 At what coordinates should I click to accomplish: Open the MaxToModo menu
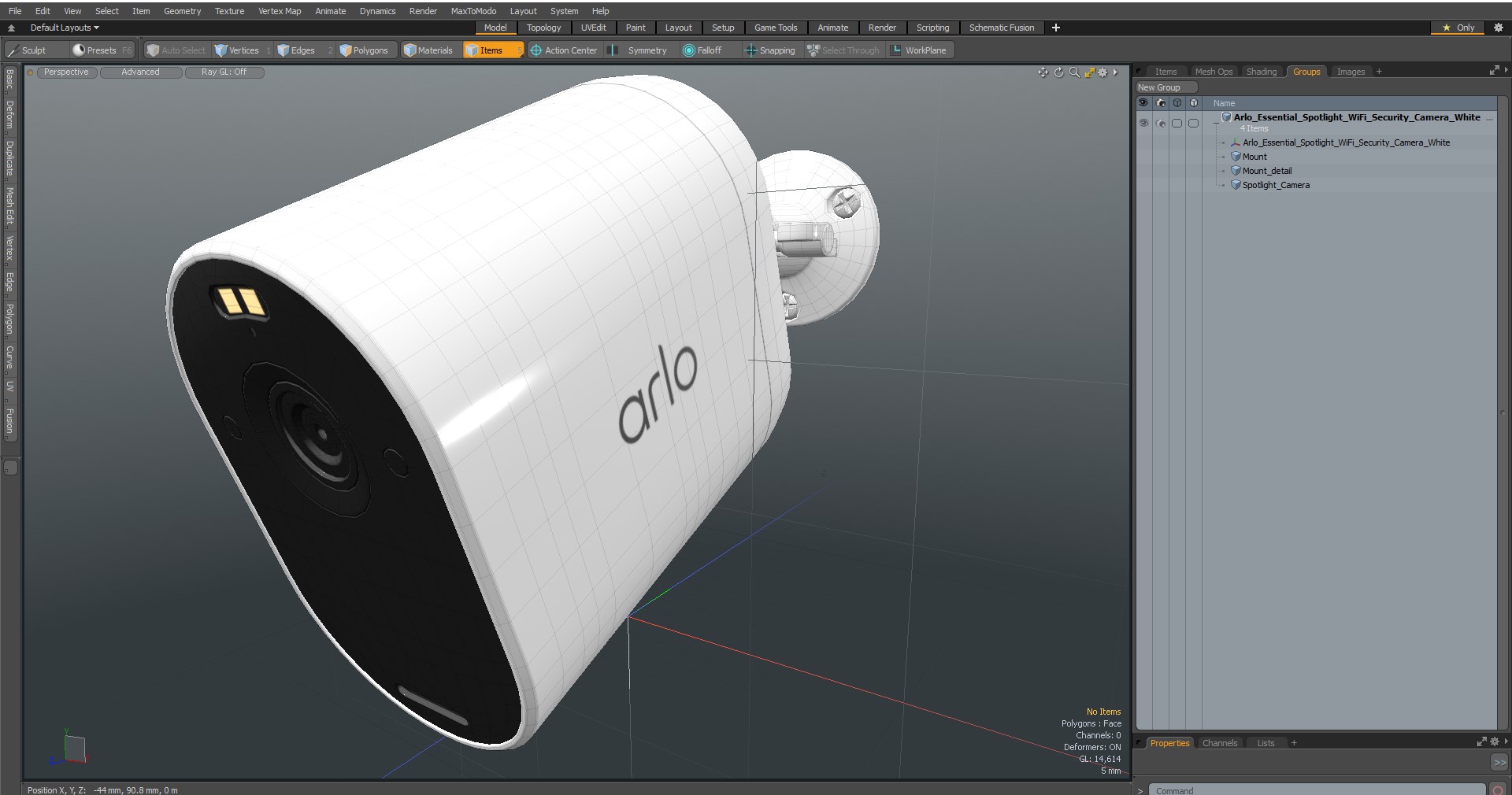click(x=473, y=11)
